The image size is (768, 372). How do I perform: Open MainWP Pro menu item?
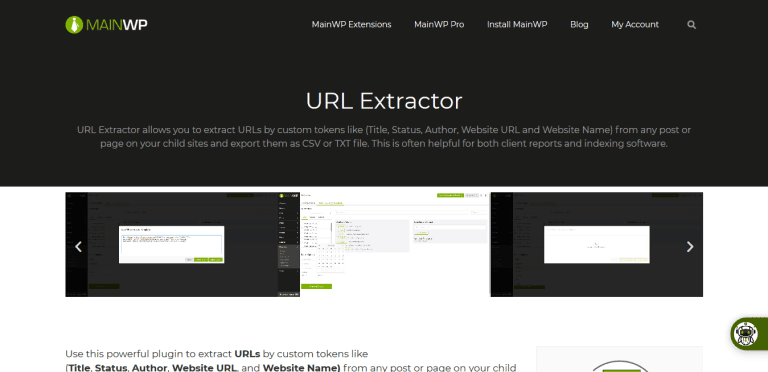(439, 24)
